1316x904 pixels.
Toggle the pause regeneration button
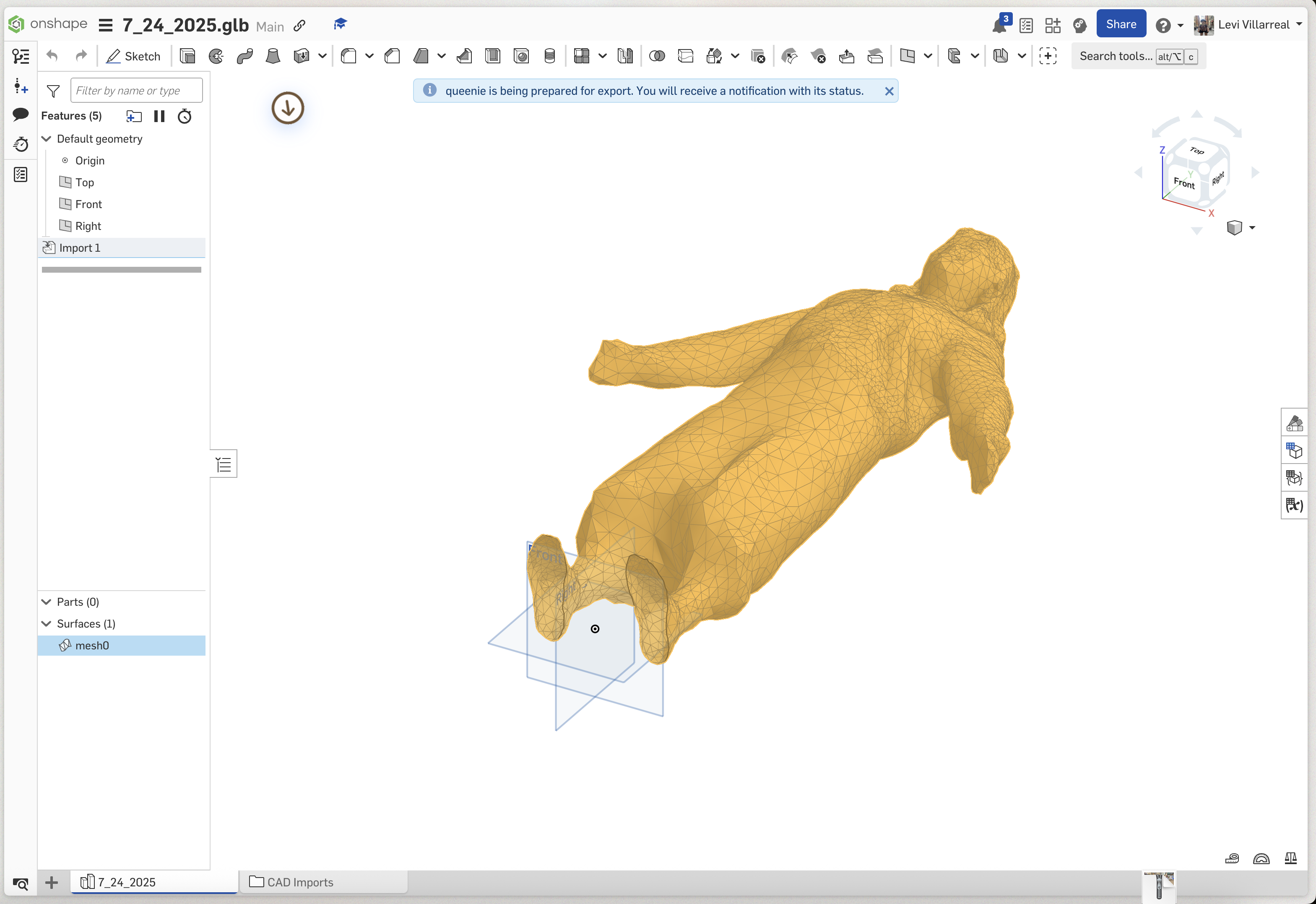click(159, 116)
